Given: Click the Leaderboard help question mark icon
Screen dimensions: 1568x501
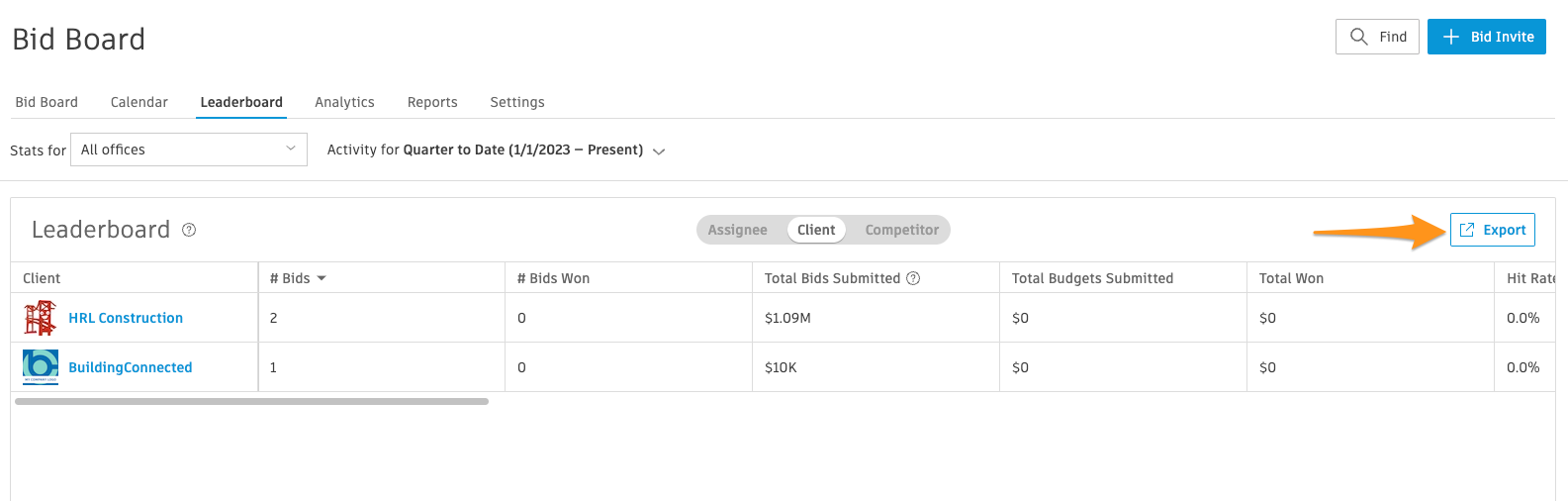Looking at the screenshot, I should point(189,230).
